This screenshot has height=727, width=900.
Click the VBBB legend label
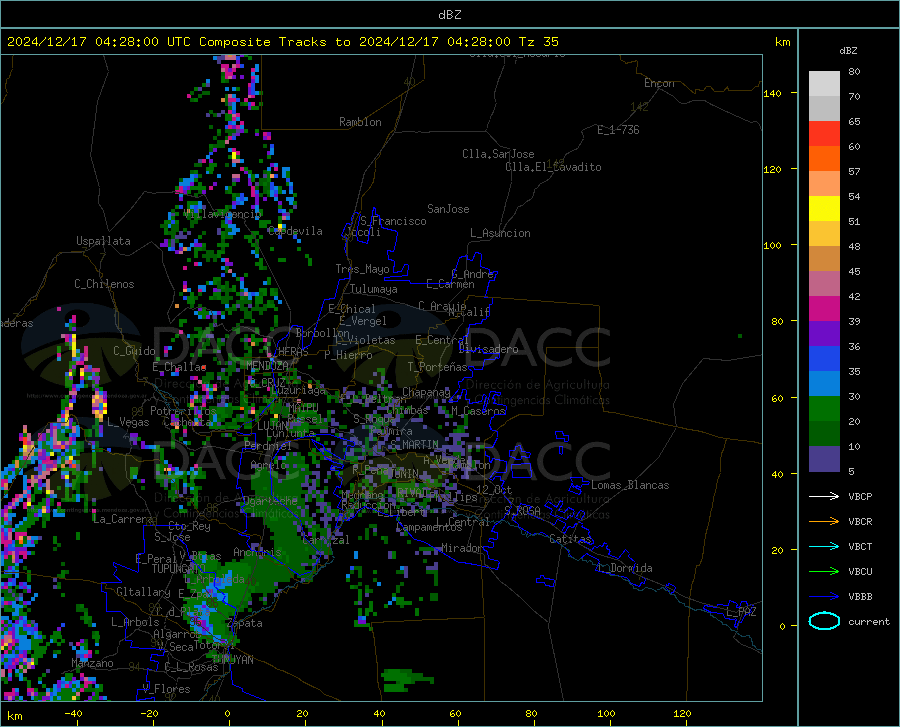860,596
